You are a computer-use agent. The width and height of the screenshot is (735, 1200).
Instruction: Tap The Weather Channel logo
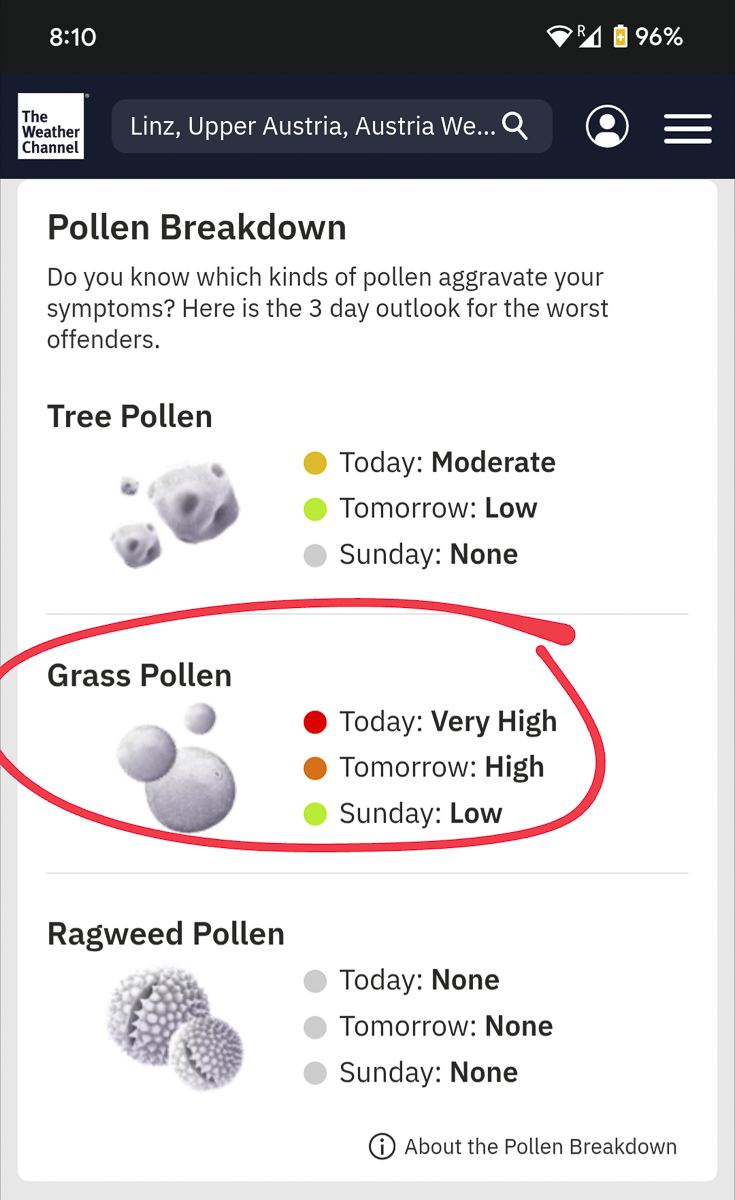pyautogui.click(x=51, y=126)
